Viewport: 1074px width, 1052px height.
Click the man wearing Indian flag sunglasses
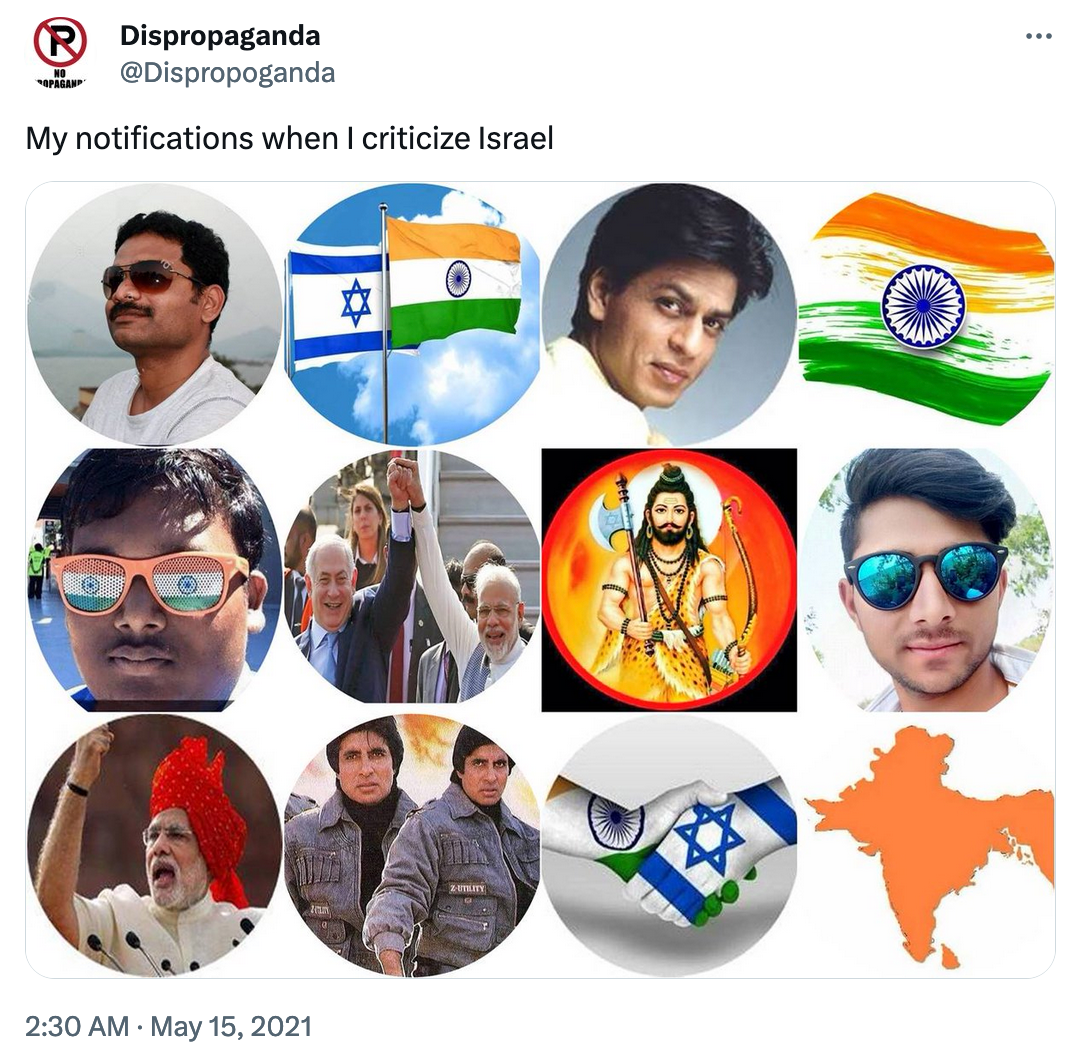(154, 580)
